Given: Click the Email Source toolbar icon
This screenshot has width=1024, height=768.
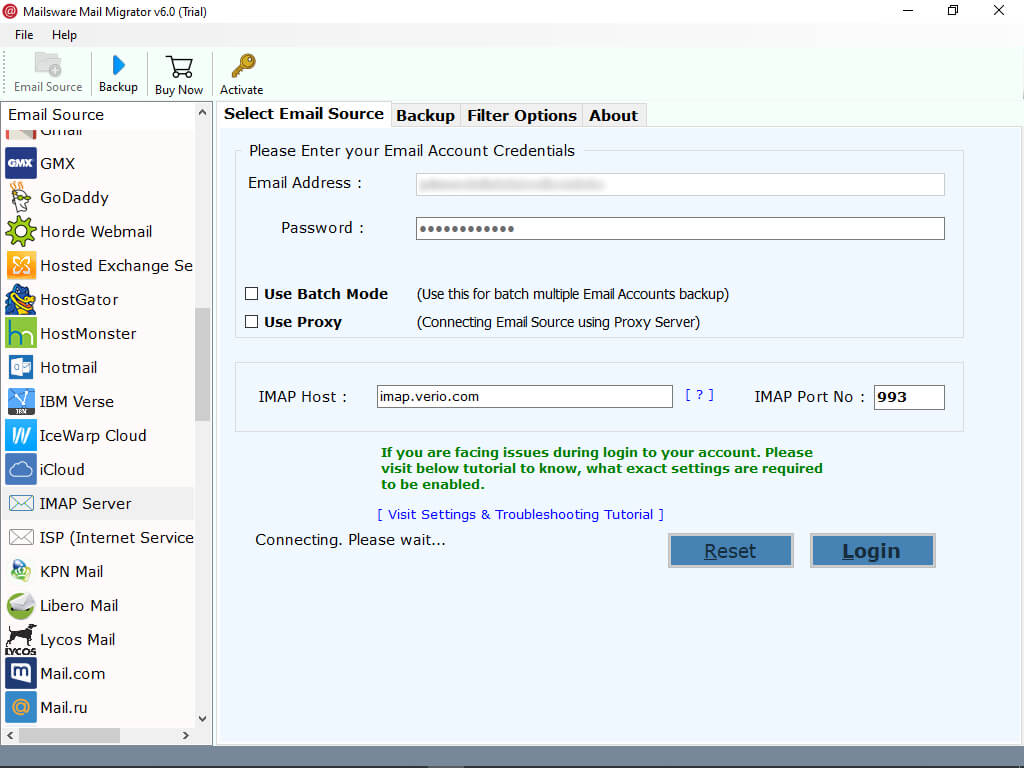Looking at the screenshot, I should [47, 66].
